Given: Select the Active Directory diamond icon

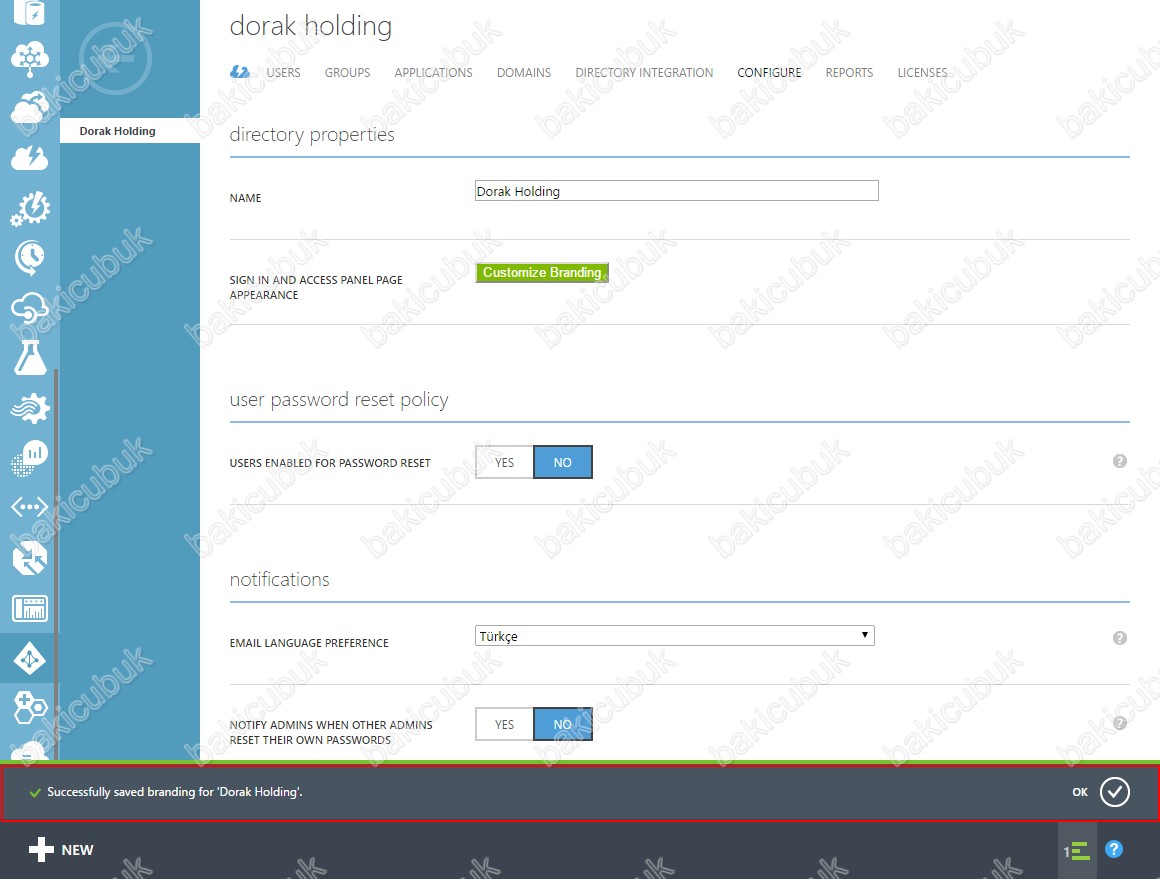Looking at the screenshot, I should click(30, 659).
